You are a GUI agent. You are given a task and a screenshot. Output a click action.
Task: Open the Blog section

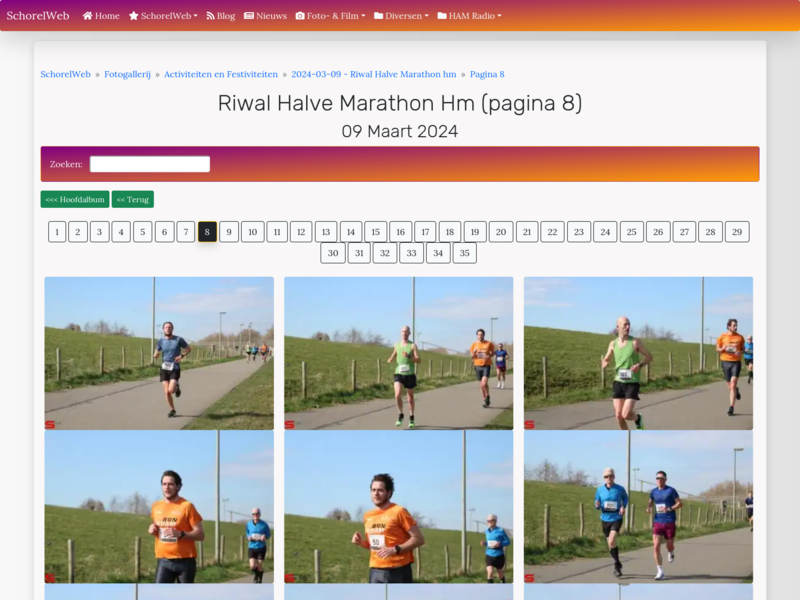coord(220,16)
